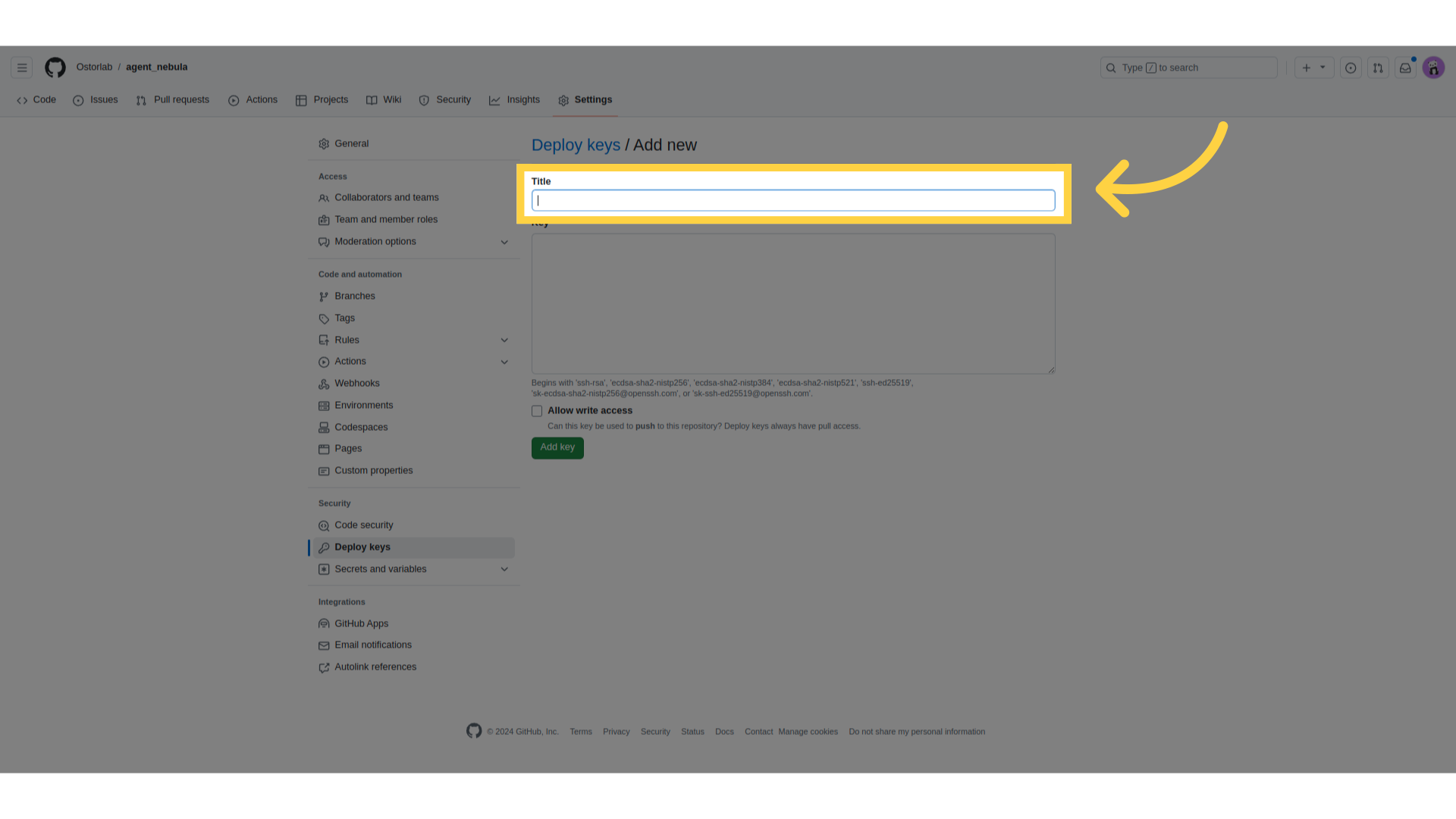
Task: Click the Collaborators and teams icon
Action: coord(324,198)
